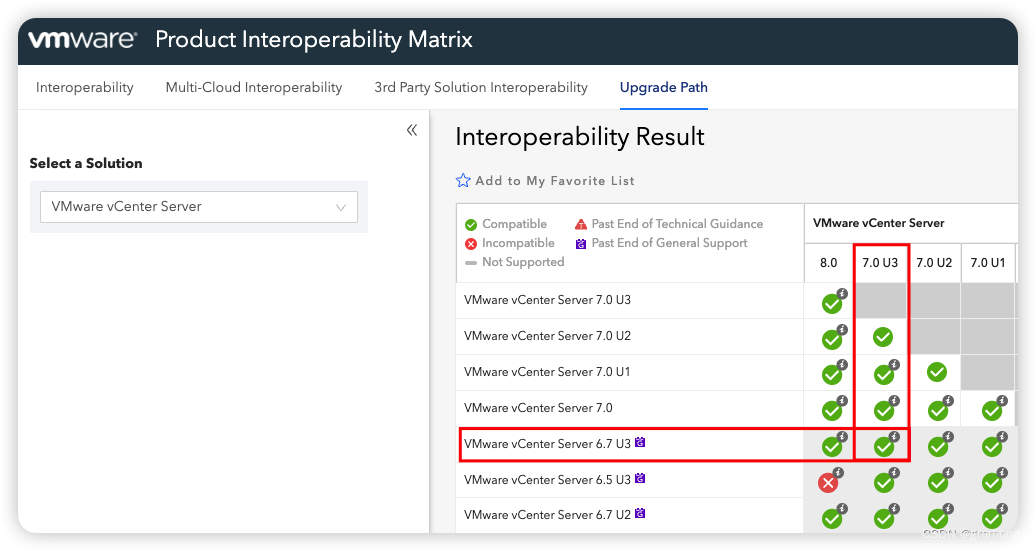Click the compatible check for 6.7 U3 row under 8.0
Screen dimensions: 1036x551
pyautogui.click(x=831, y=446)
